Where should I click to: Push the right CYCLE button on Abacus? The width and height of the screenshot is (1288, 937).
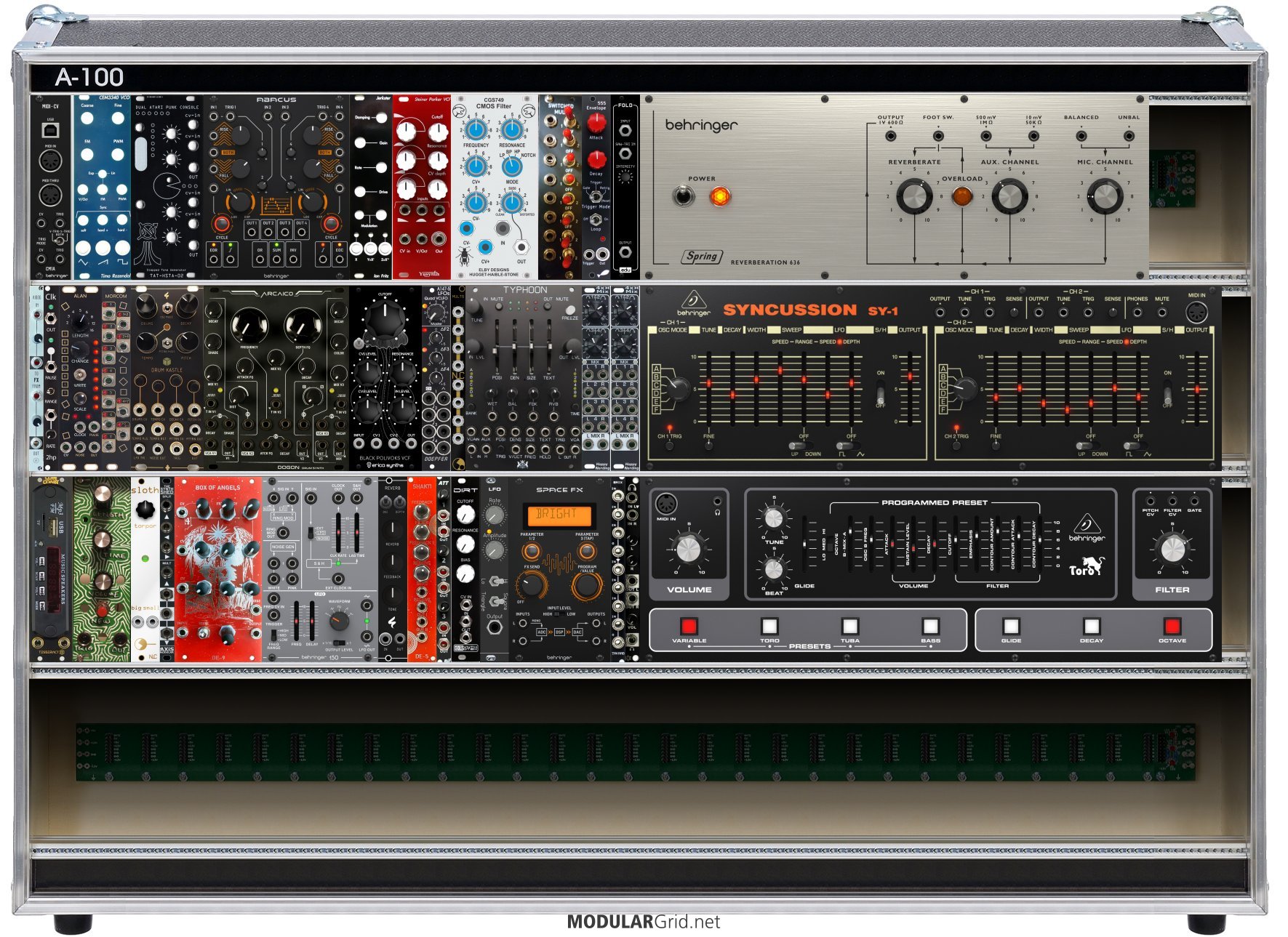pyautogui.click(x=331, y=224)
